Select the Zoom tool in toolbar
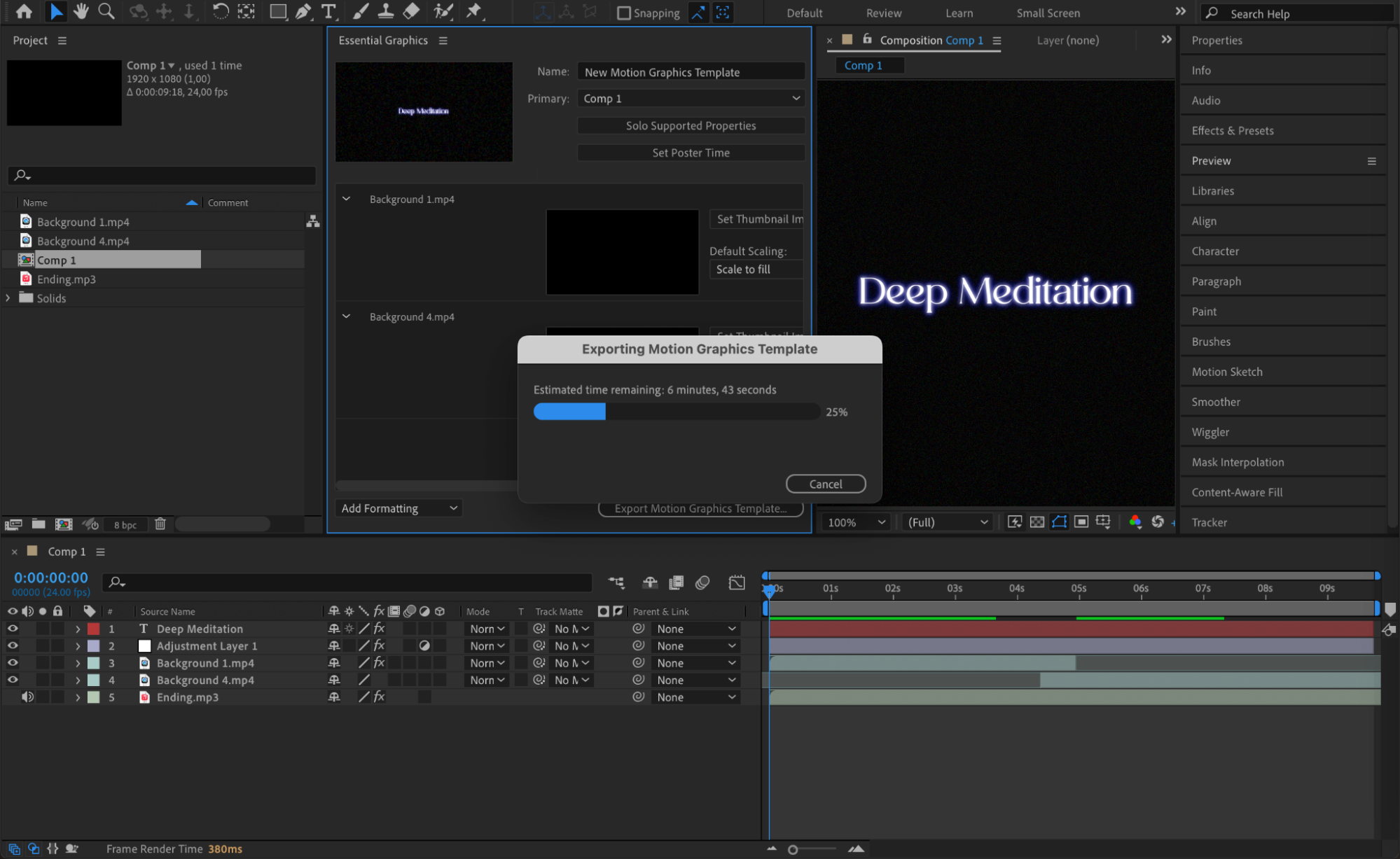The height and width of the screenshot is (859, 1400). coord(106,11)
